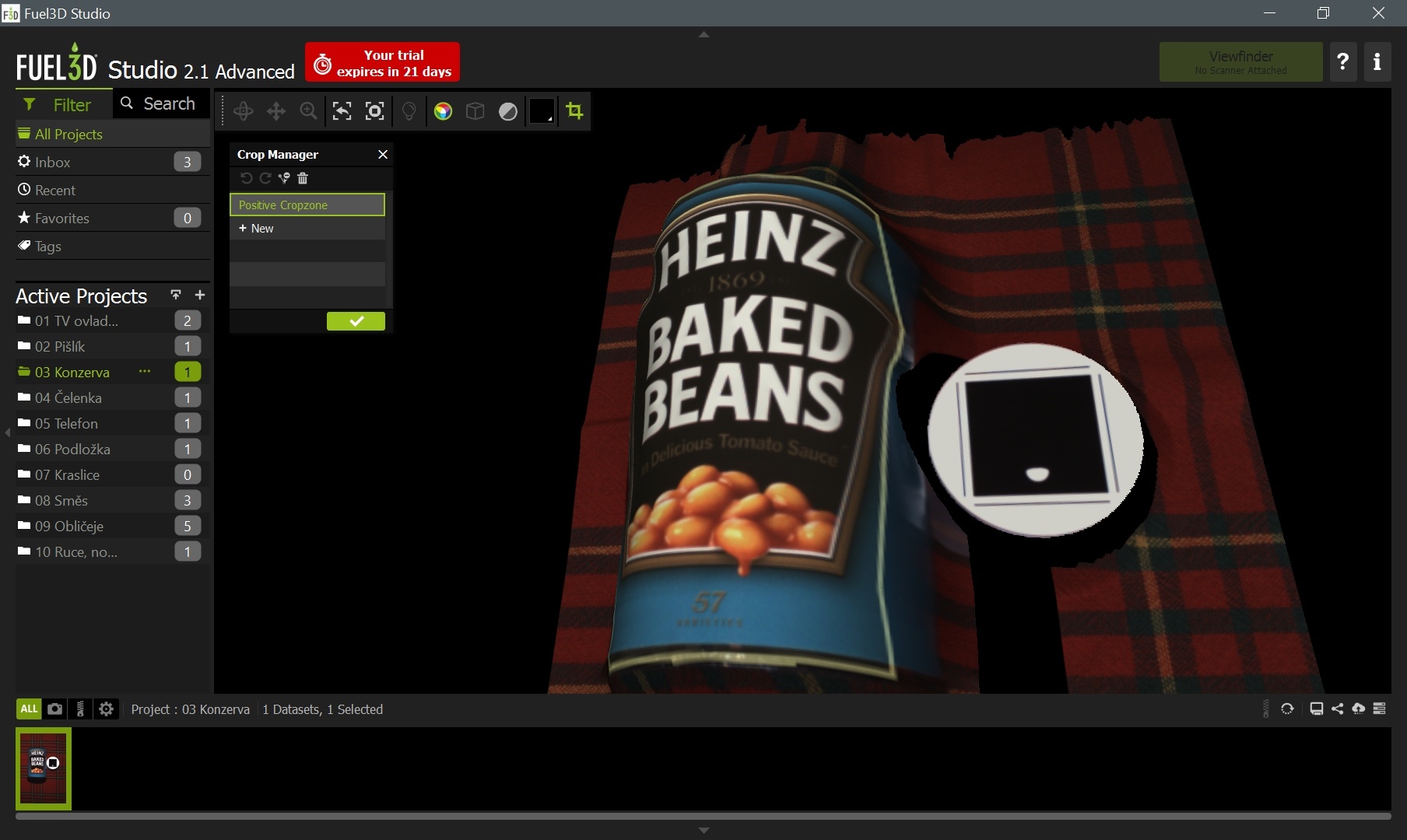
Task: Open the Inbox
Action: pyautogui.click(x=113, y=162)
